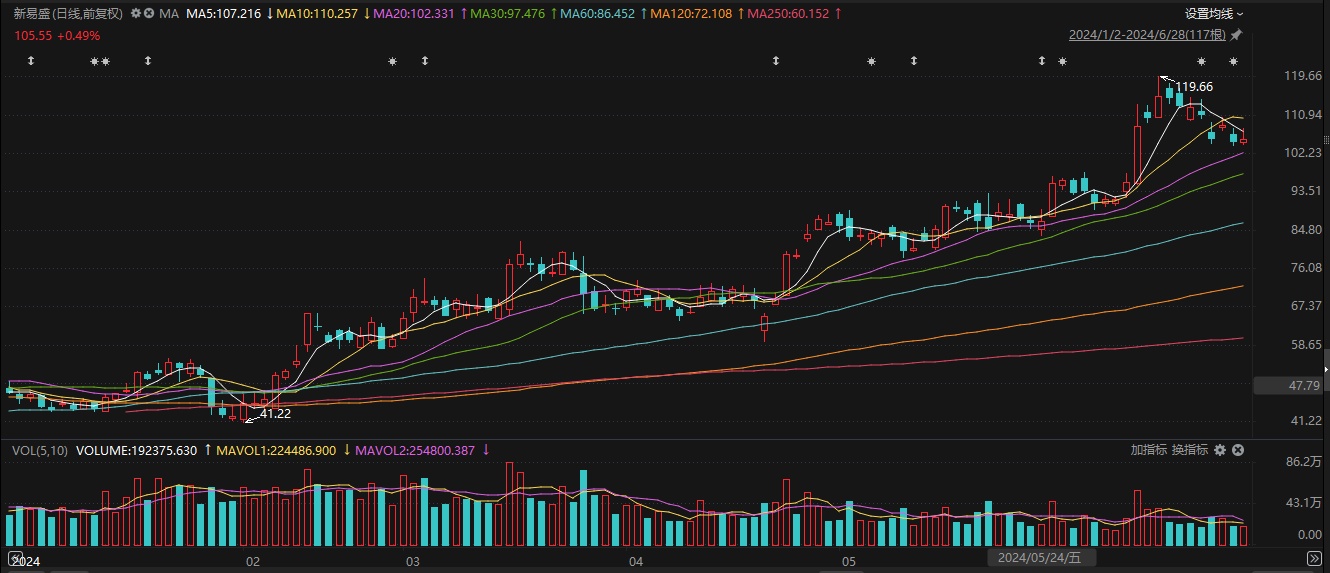The width and height of the screenshot is (1330, 573).
Task: Click the first up-down event marker in early January
Action: 31,62
